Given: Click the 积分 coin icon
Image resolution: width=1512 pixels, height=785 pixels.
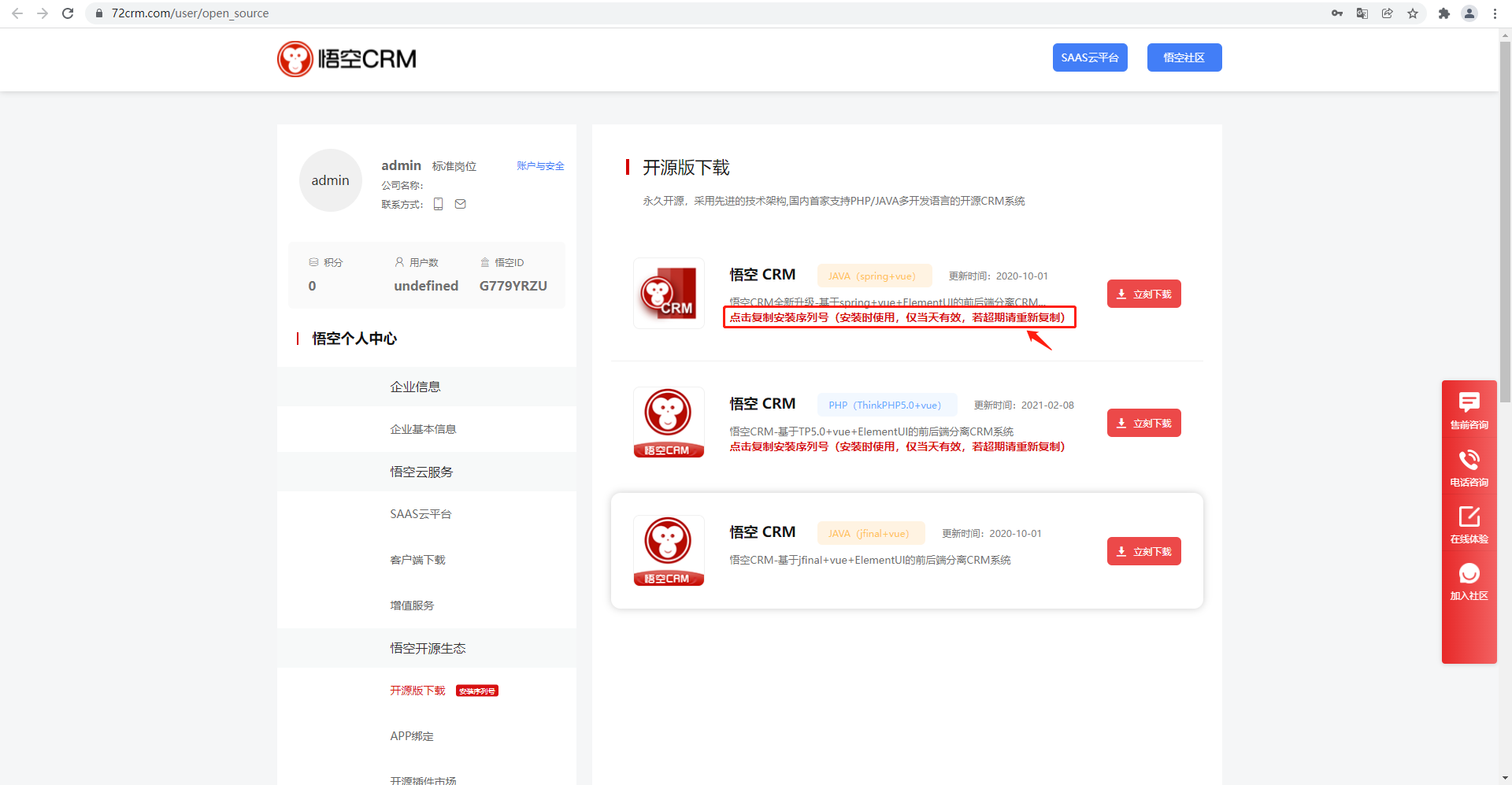Looking at the screenshot, I should coord(314,262).
